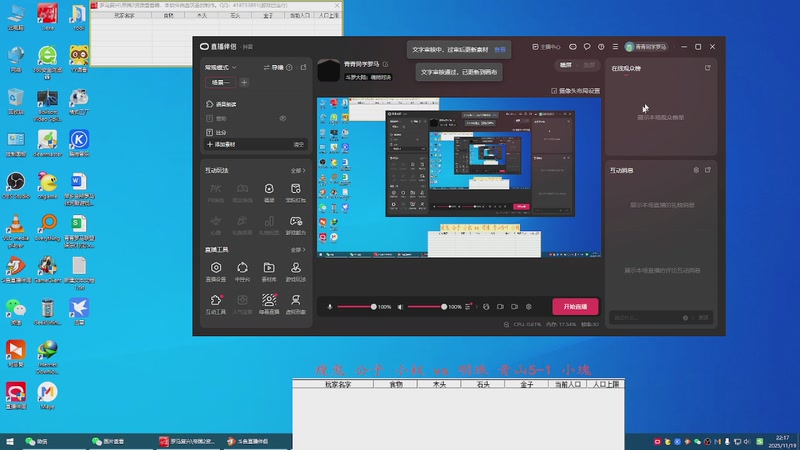Open the red packet interaction icon
The image size is (800, 450).
pyautogui.click(x=295, y=192)
